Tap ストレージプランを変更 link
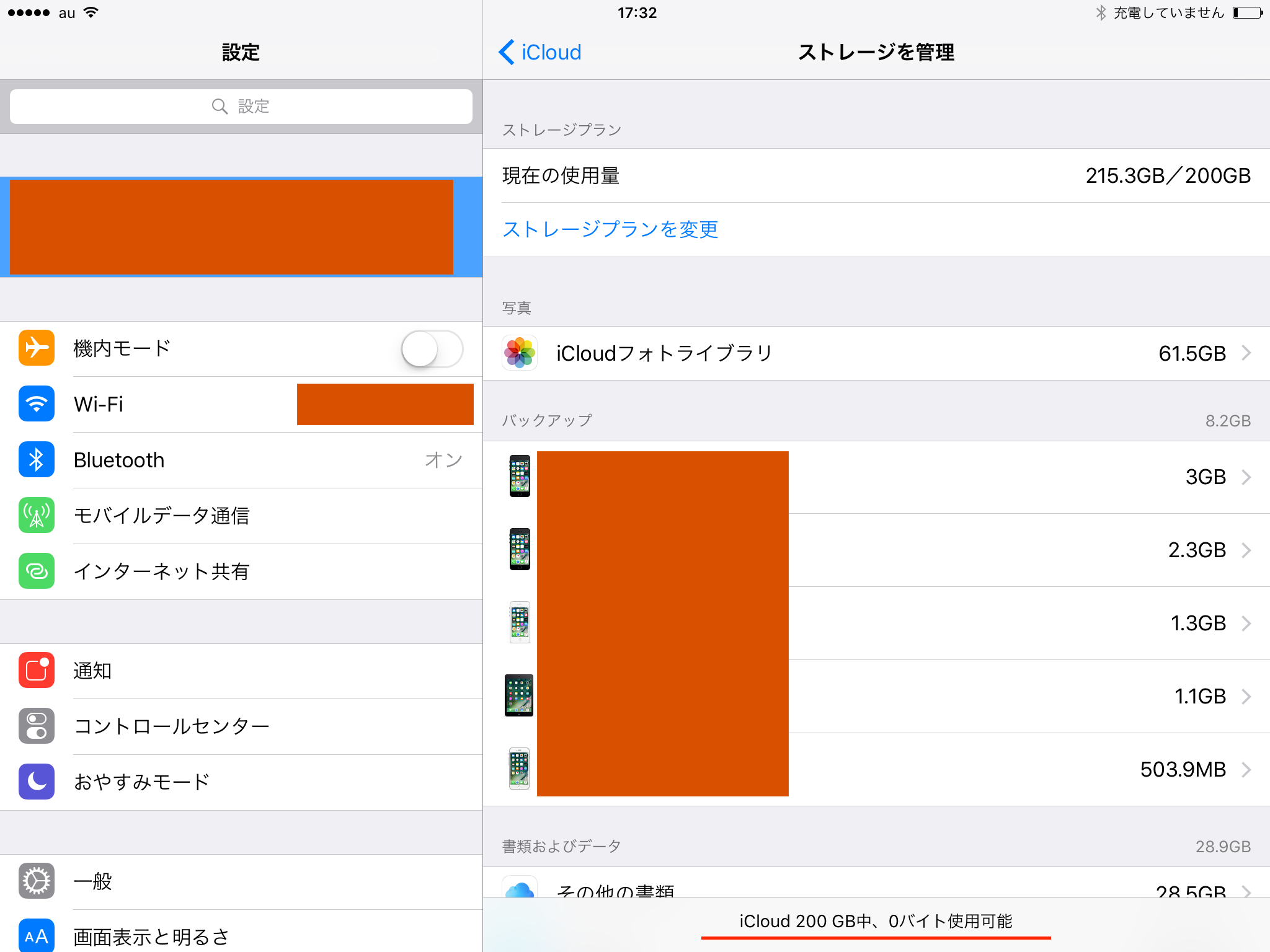 point(610,229)
